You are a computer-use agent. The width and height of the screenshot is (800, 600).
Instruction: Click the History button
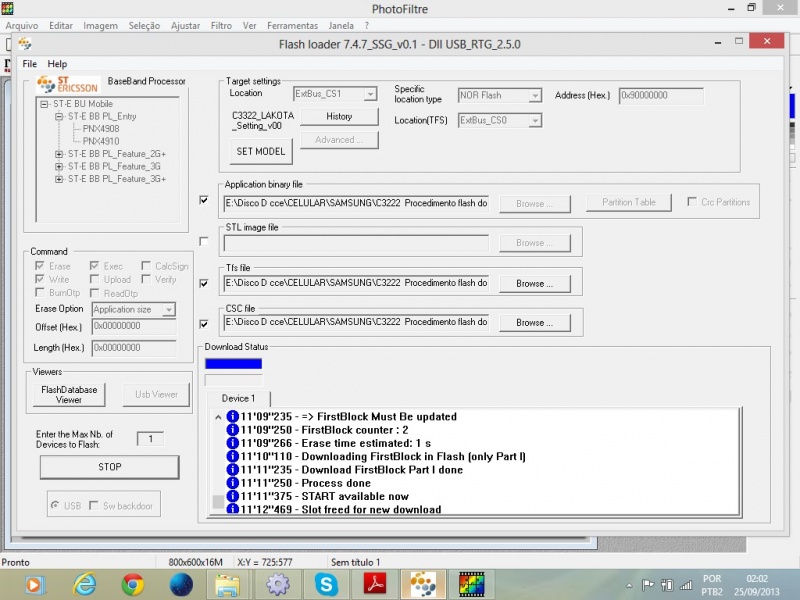point(339,116)
